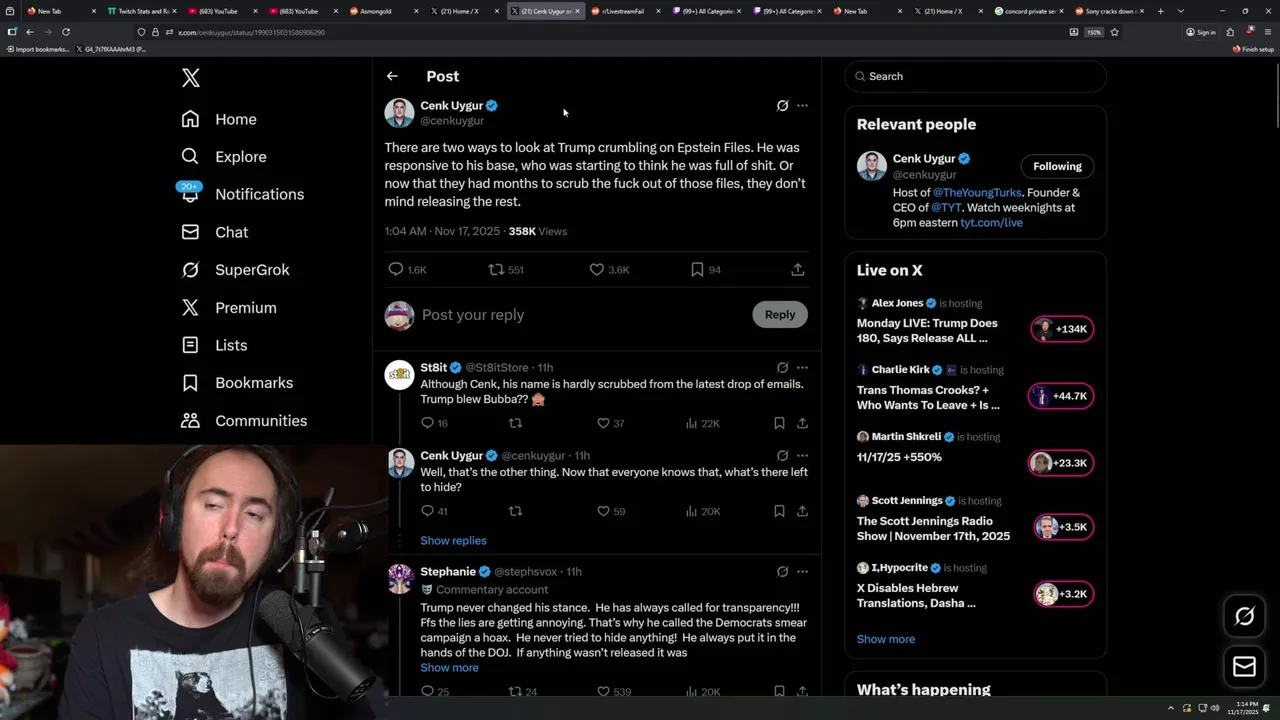Open tyt.com/live link
Image resolution: width=1280 pixels, height=720 pixels.
991,222
